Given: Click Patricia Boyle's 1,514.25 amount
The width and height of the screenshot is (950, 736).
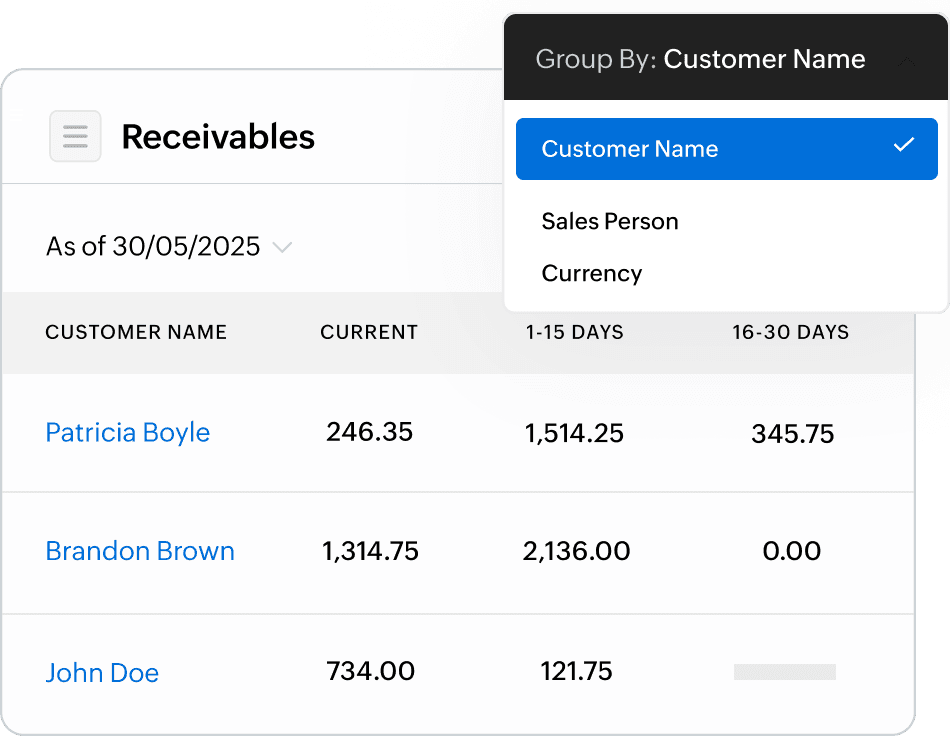Looking at the screenshot, I should pos(574,433).
